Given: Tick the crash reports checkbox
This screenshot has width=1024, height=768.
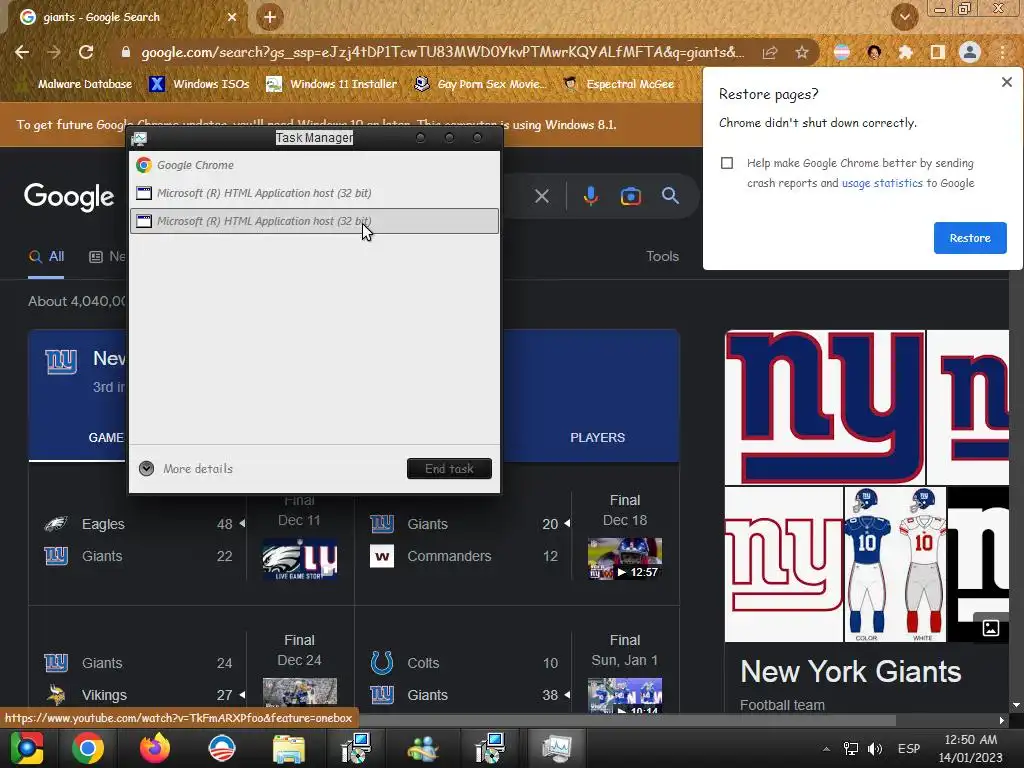Looking at the screenshot, I should pos(727,163).
